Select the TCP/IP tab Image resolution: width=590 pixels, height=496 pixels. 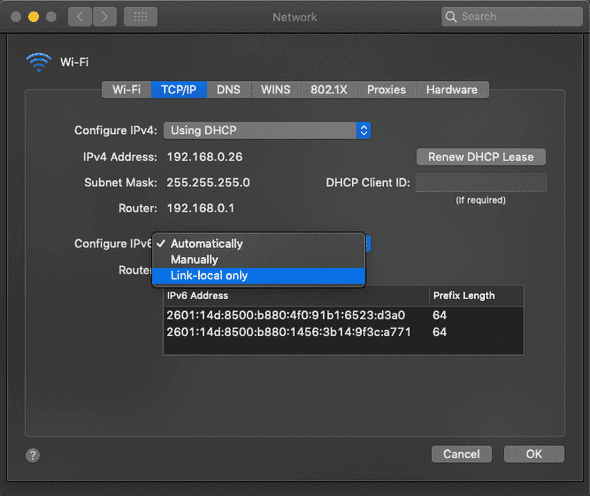pyautogui.click(x=179, y=90)
